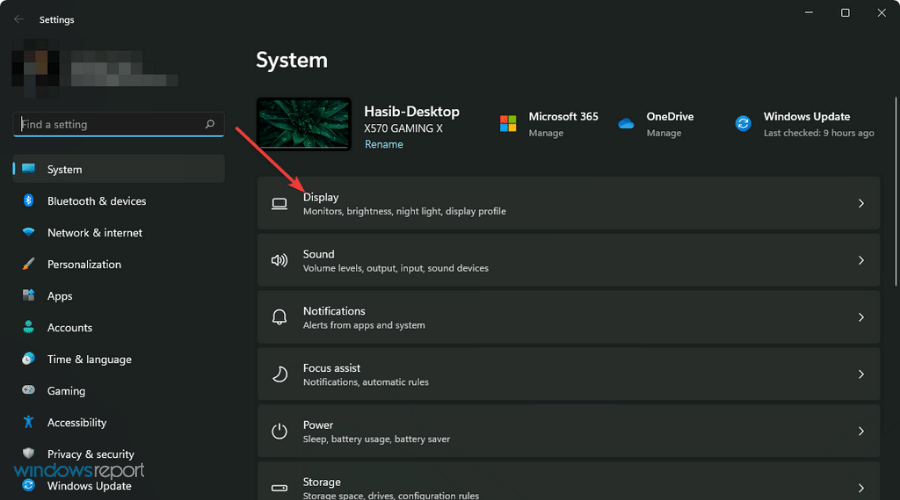
Task: Open the Accounts person icon
Action: click(x=28, y=328)
